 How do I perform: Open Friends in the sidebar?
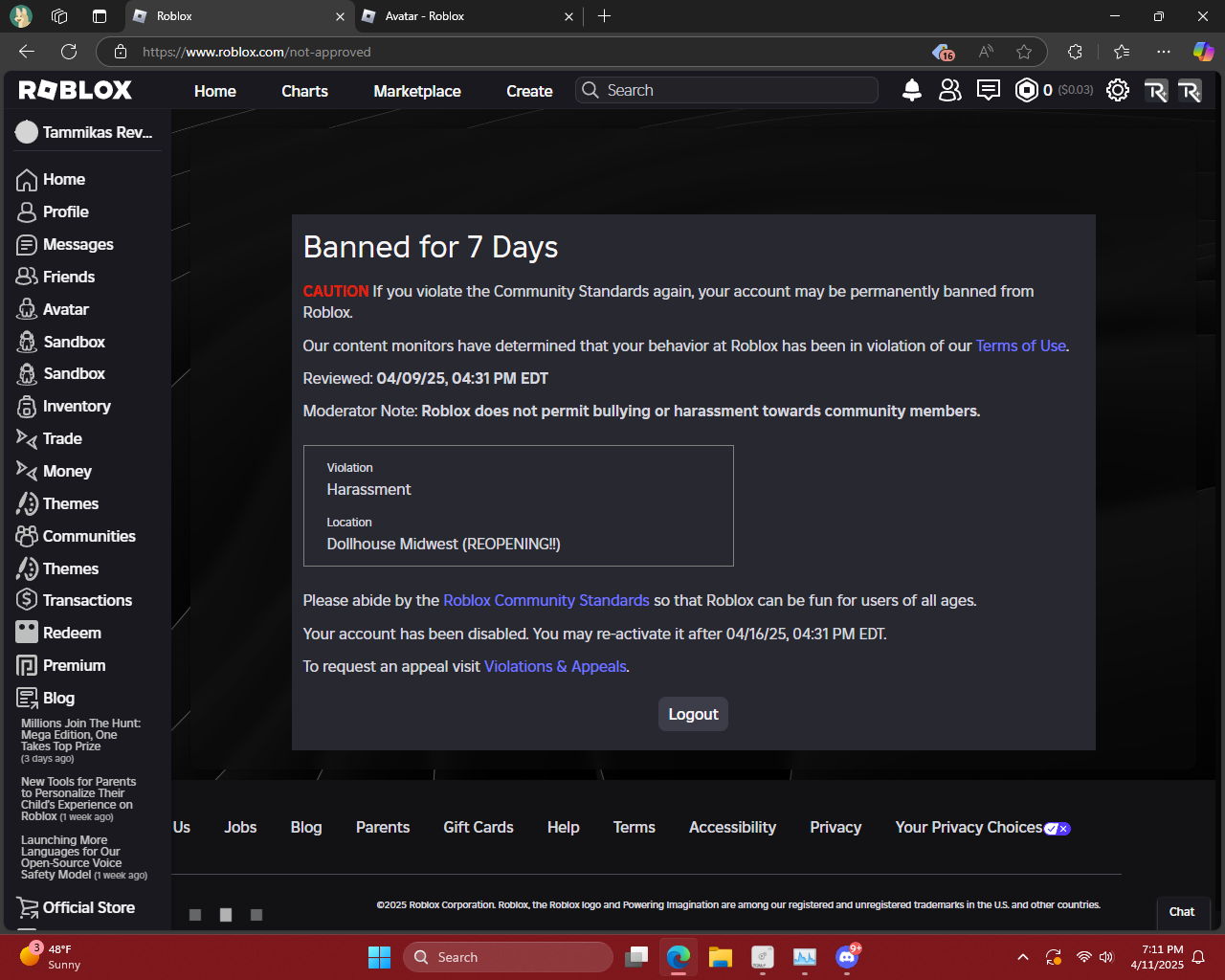click(56, 278)
